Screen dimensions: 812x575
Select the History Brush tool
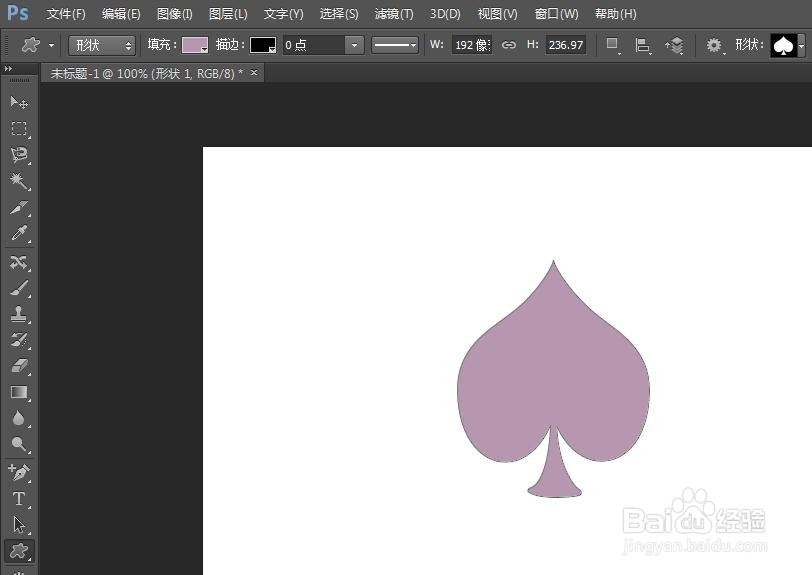pyautogui.click(x=19, y=340)
